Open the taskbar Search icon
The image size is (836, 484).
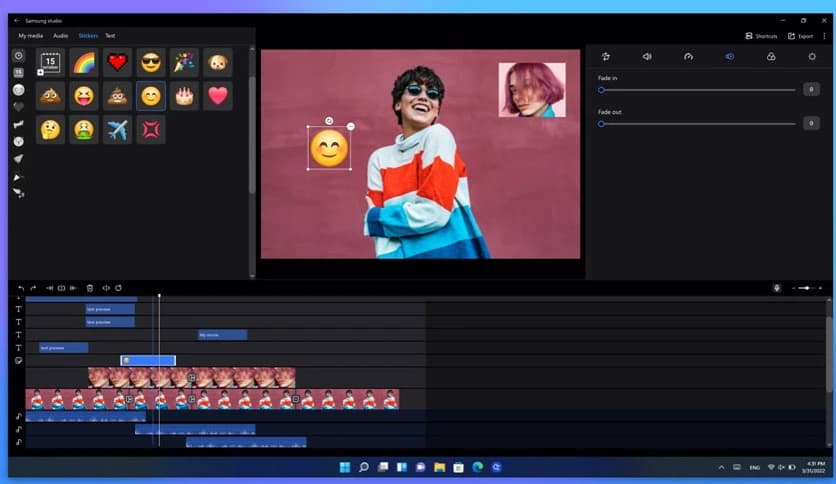pyautogui.click(x=364, y=467)
